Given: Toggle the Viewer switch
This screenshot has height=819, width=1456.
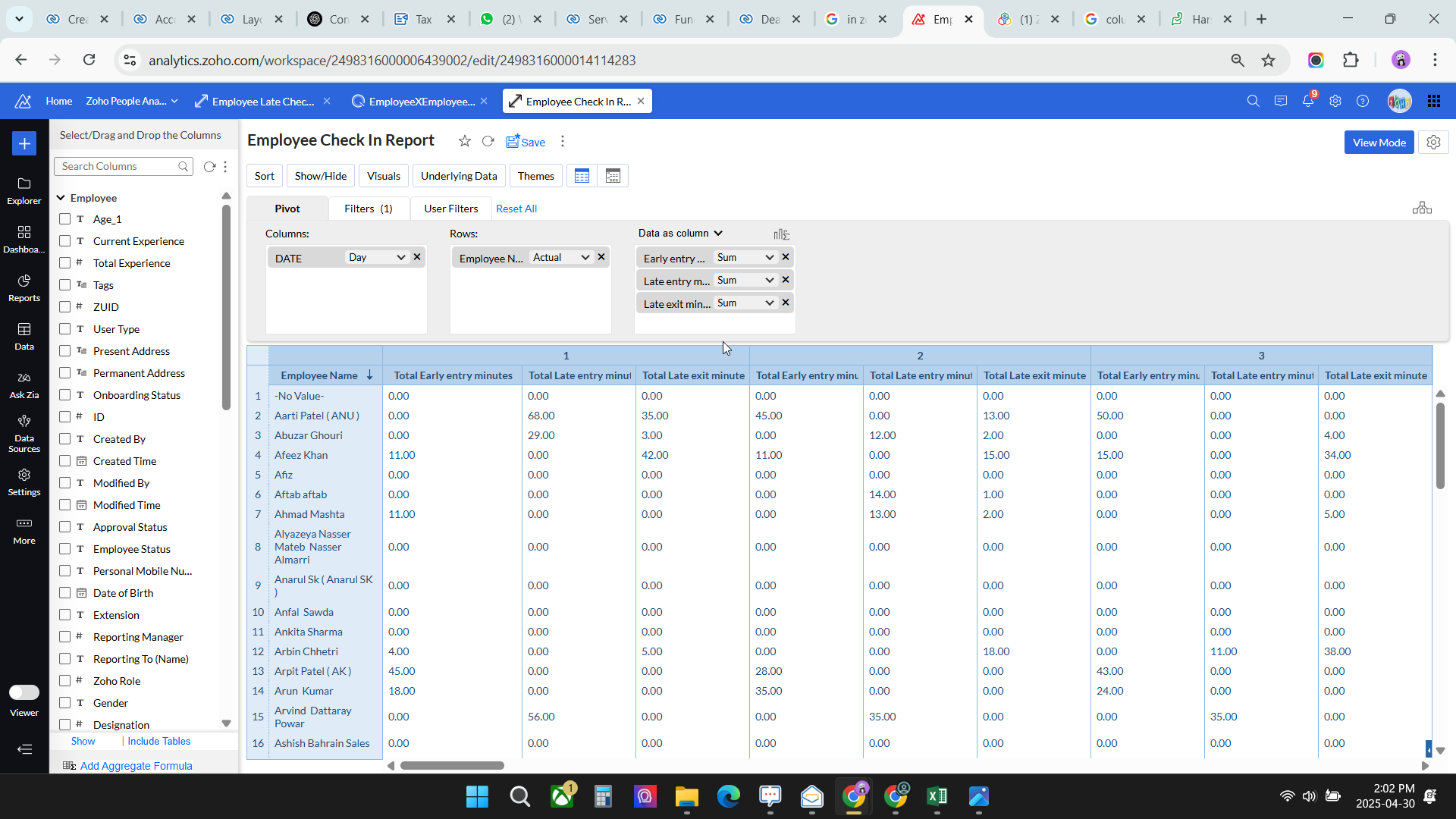Looking at the screenshot, I should click(24, 692).
